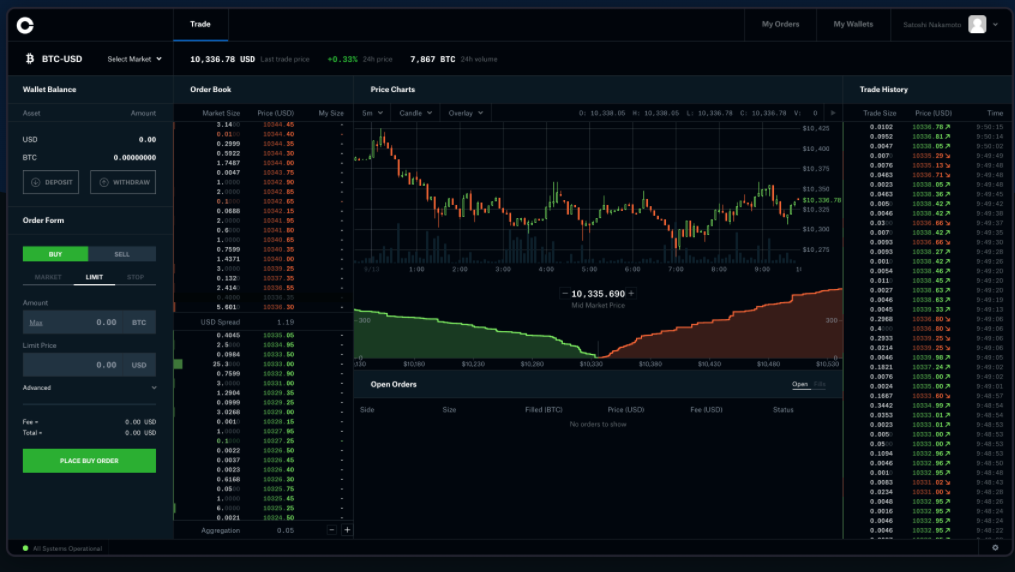Open My Orders page
Viewport: 1015px width, 572px height.
pyautogui.click(x=780, y=24)
